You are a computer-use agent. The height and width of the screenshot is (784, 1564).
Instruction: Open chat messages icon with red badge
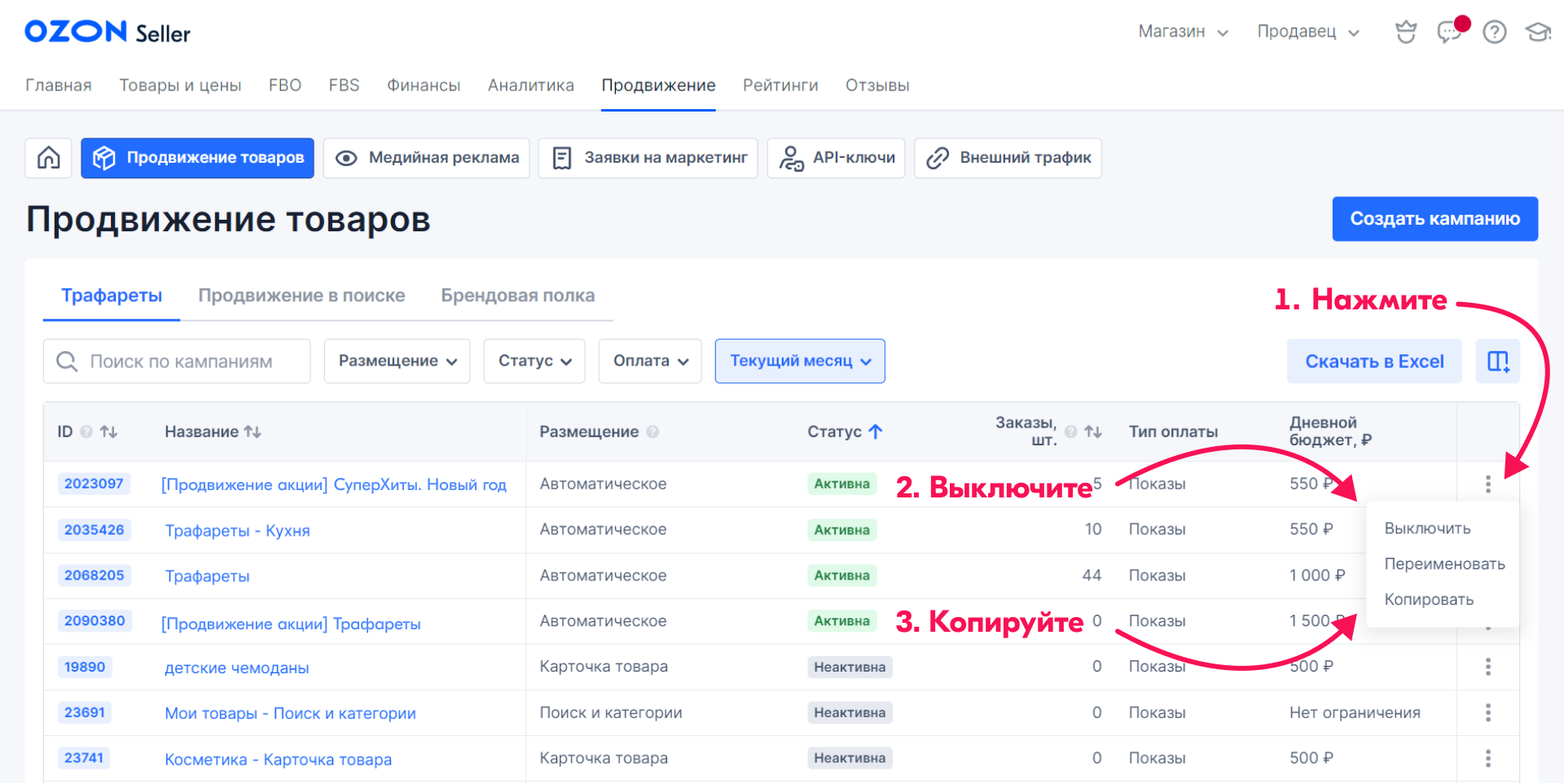point(1451,31)
